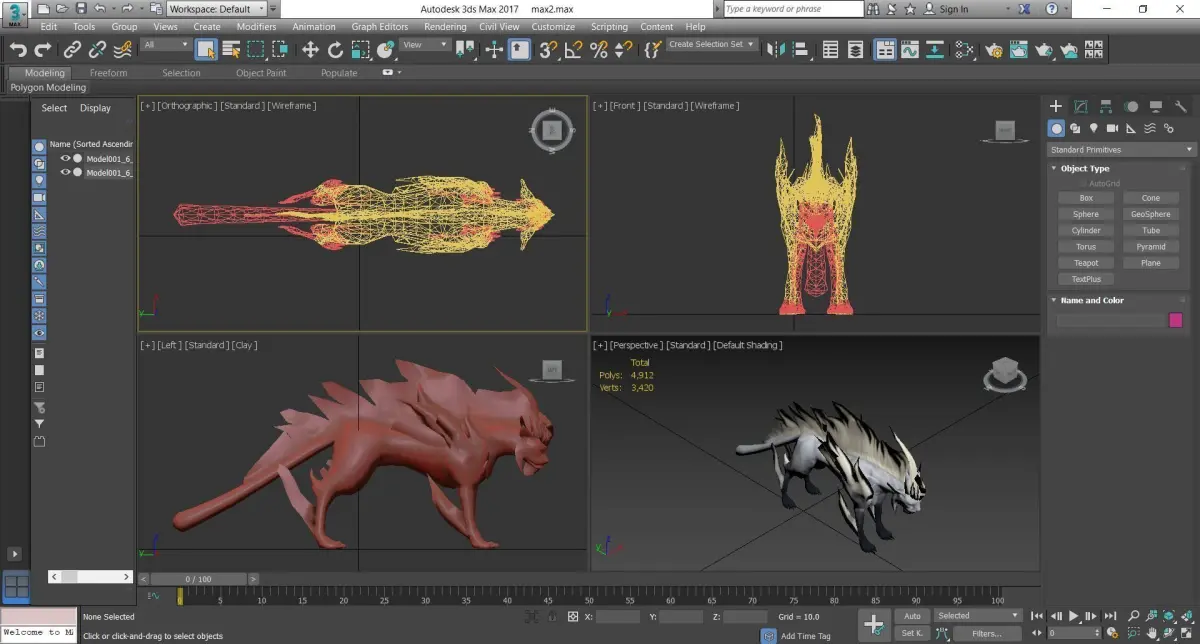Collapse the Object Type rollout
The width and height of the screenshot is (1200, 644).
1054,168
